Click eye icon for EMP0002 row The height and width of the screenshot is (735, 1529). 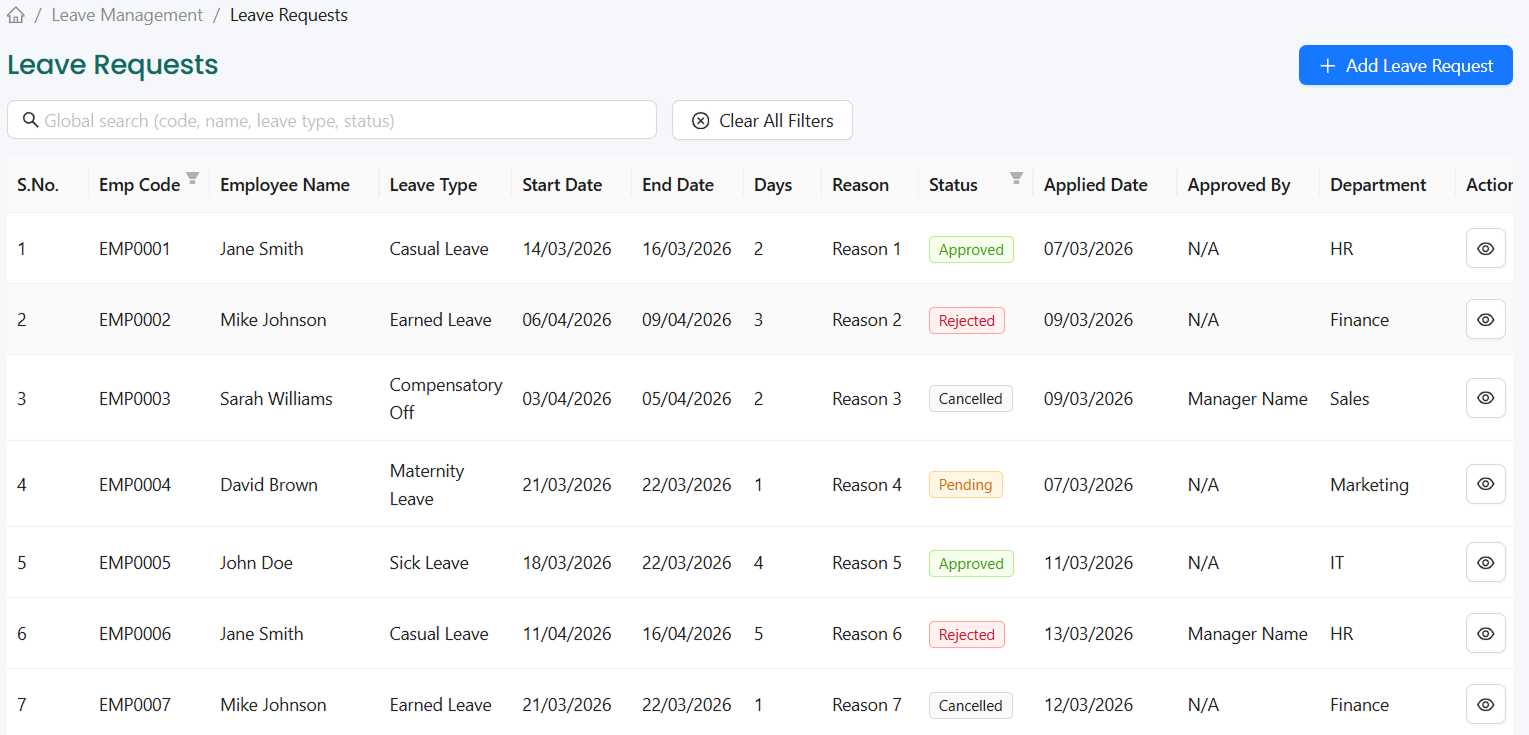[1485, 320]
